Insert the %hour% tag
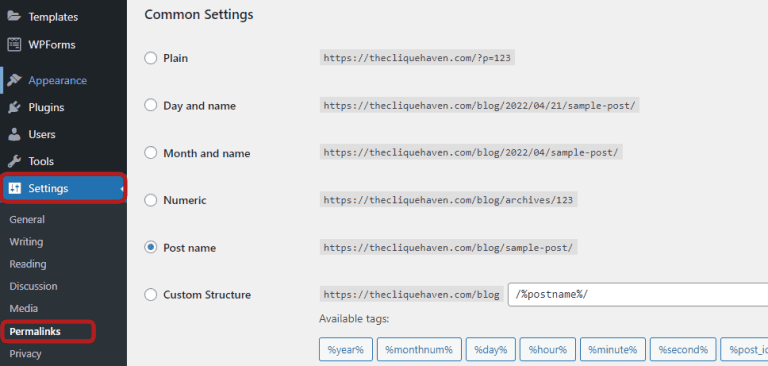This screenshot has width=768, height=366. pos(548,349)
